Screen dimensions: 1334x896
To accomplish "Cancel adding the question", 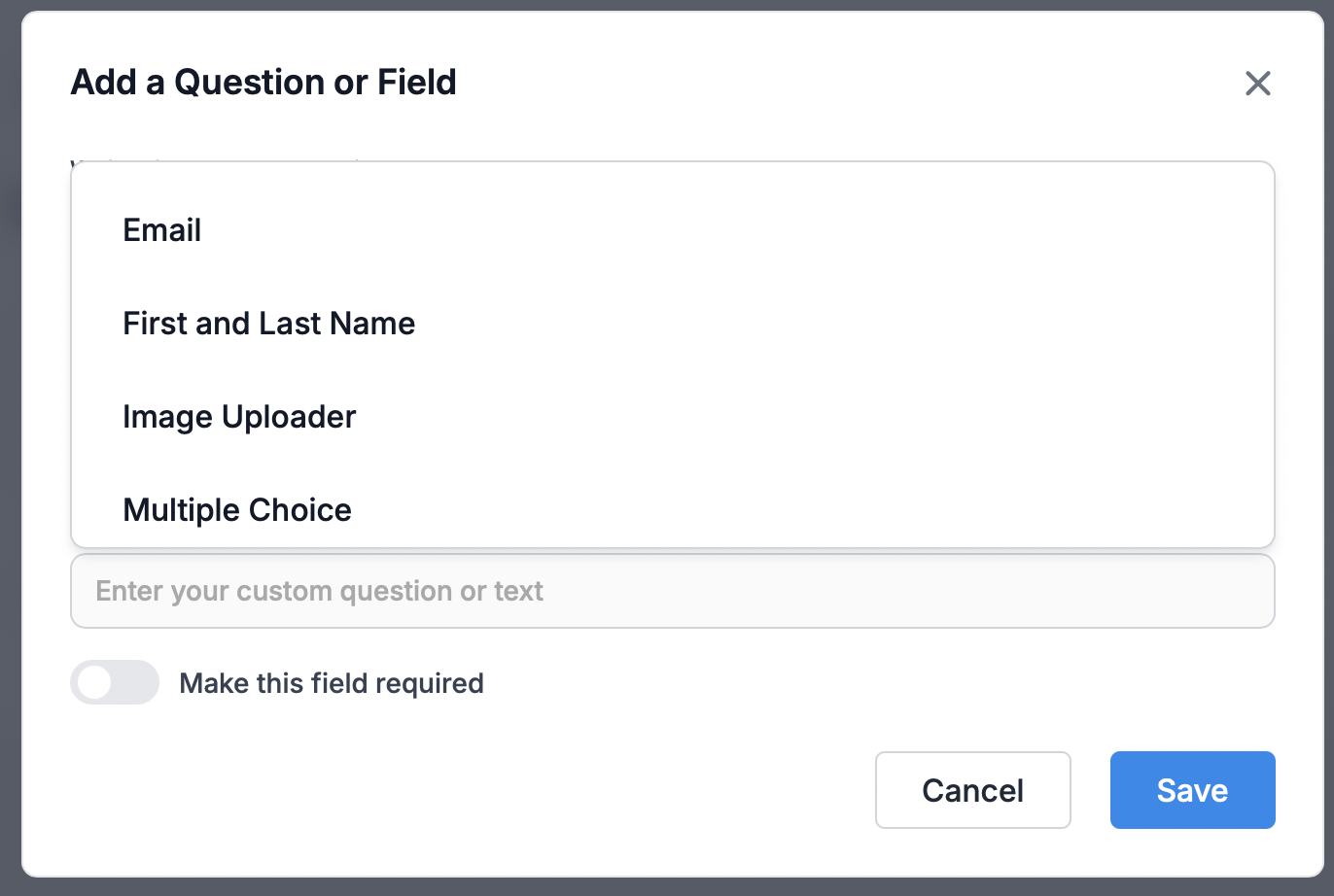I will tap(973, 790).
